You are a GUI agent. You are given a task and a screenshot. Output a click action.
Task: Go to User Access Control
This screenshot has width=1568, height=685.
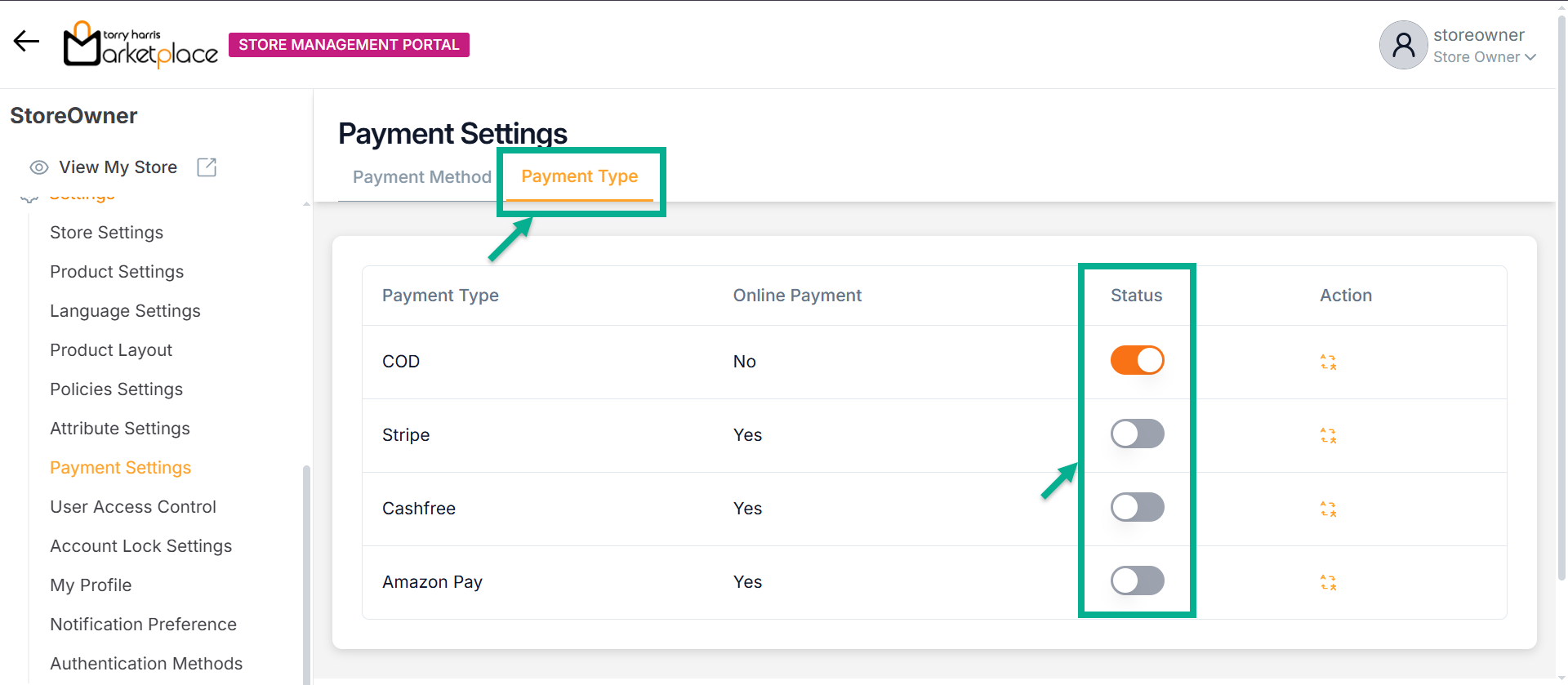click(x=133, y=507)
